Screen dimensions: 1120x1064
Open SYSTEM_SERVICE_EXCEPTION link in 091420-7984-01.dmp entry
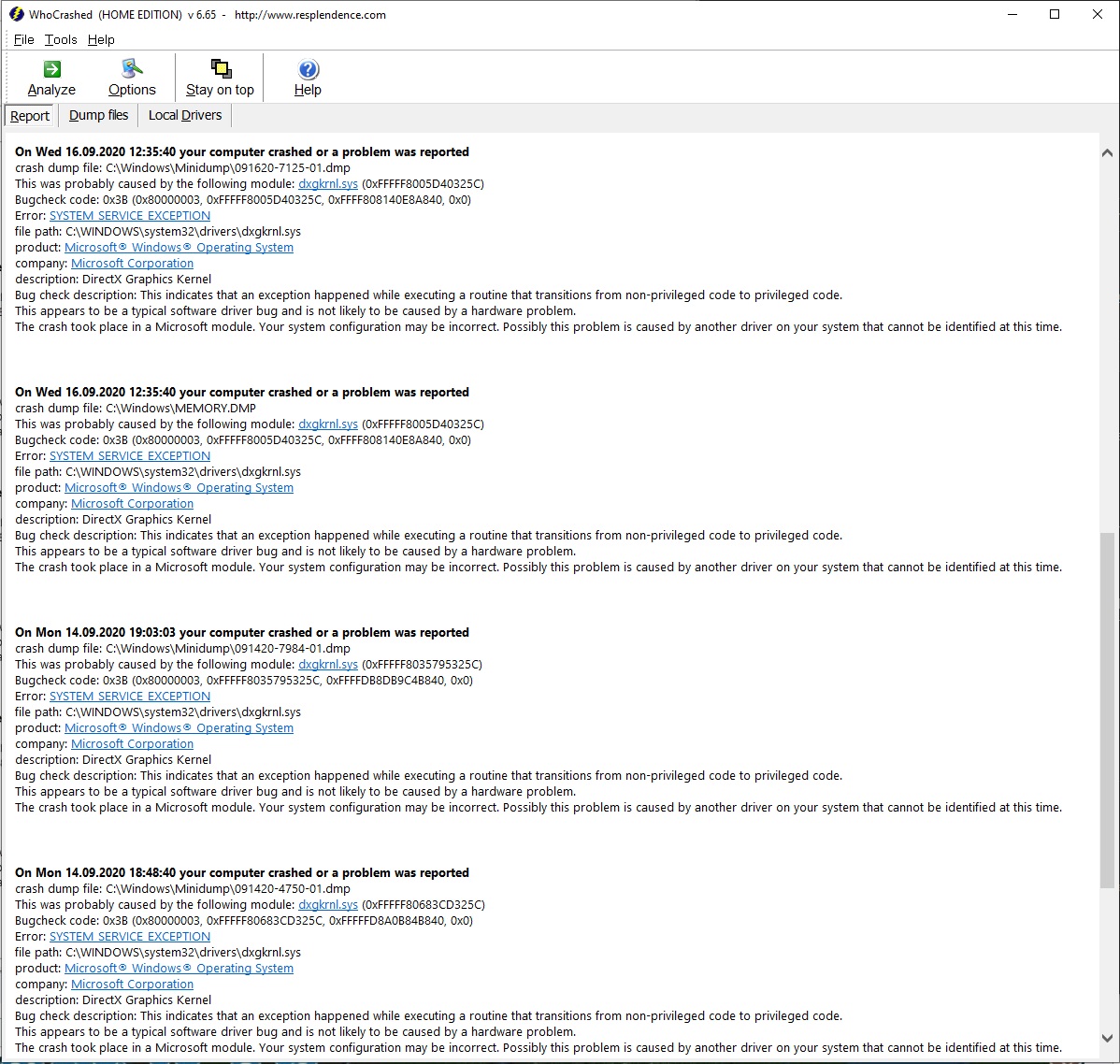click(x=130, y=696)
